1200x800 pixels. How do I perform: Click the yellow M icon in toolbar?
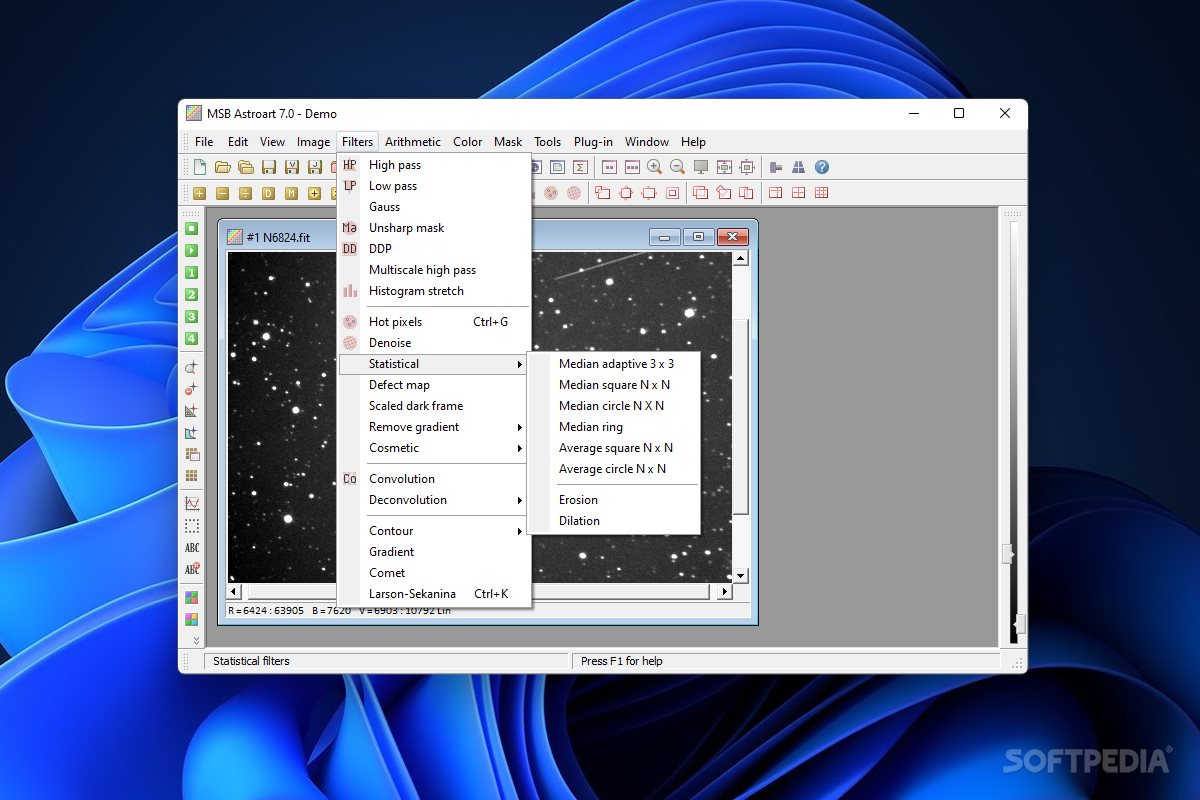[x=292, y=193]
